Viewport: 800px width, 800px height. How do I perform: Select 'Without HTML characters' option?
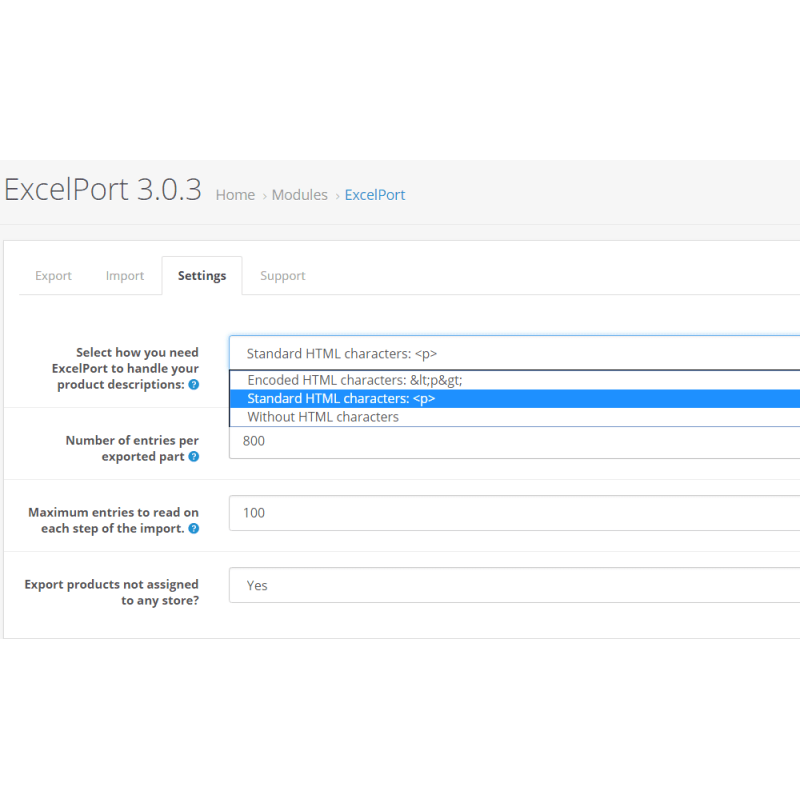pos(323,417)
